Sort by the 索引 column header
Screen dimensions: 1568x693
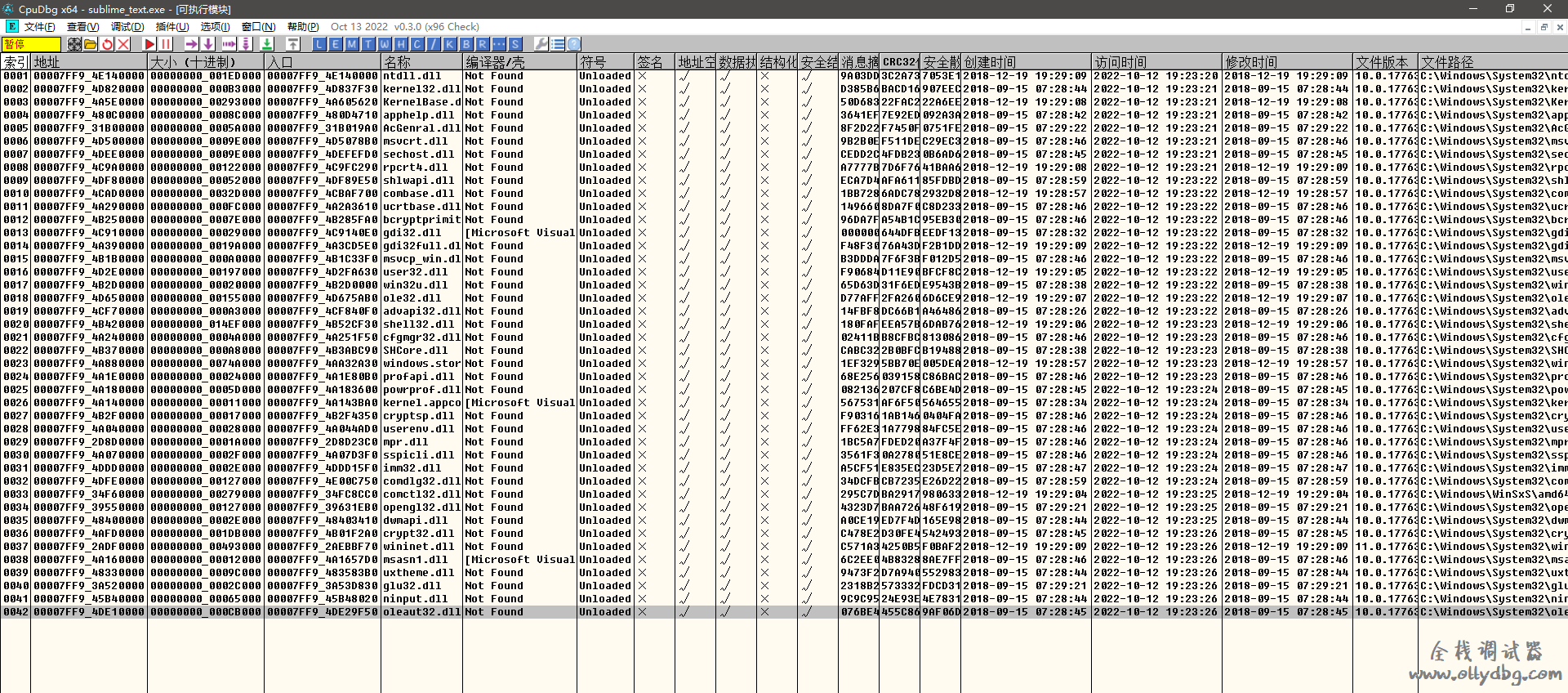click(16, 62)
